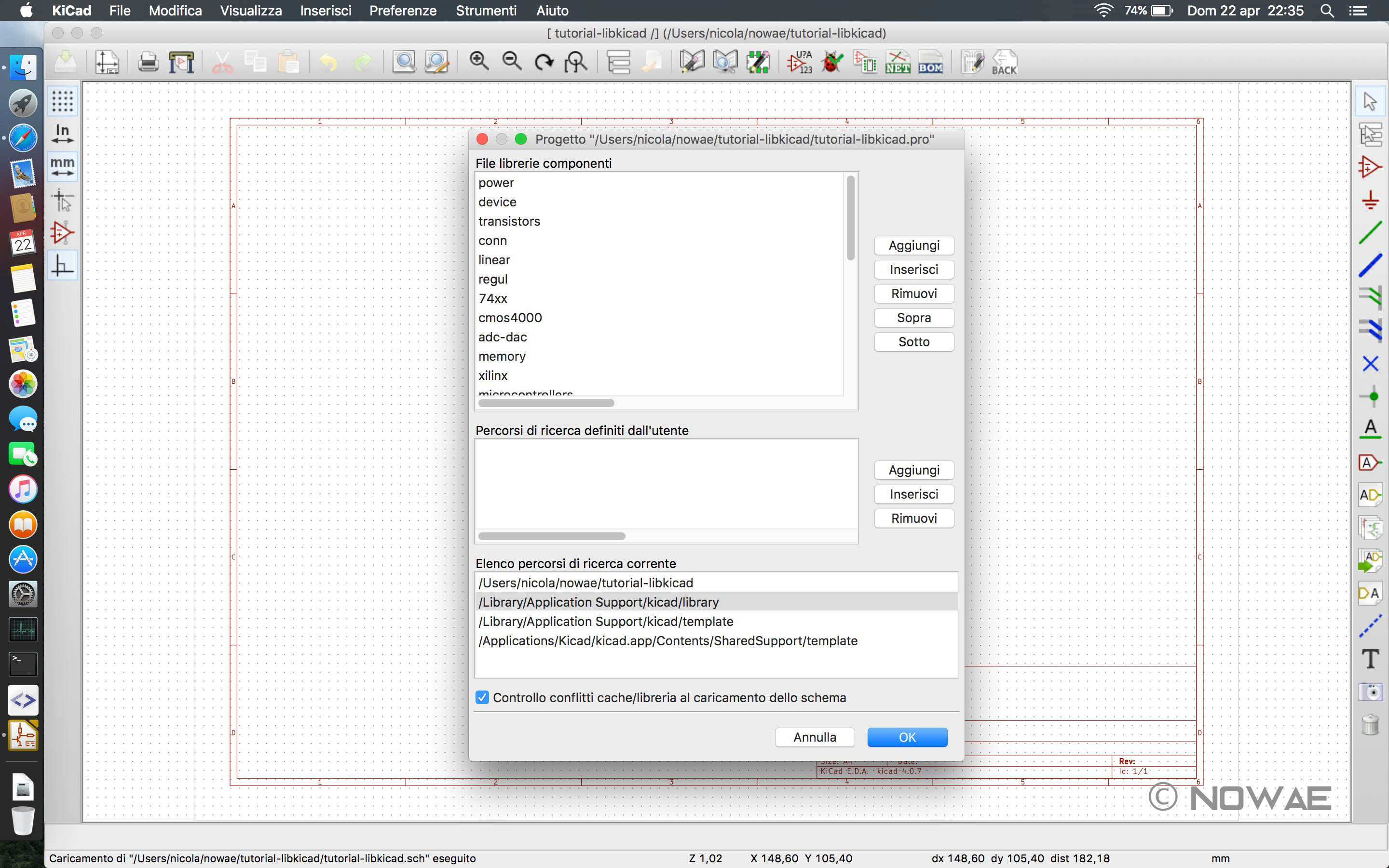1389x868 pixels.
Task: Select the cmos4000 library entry
Action: [x=659, y=317]
